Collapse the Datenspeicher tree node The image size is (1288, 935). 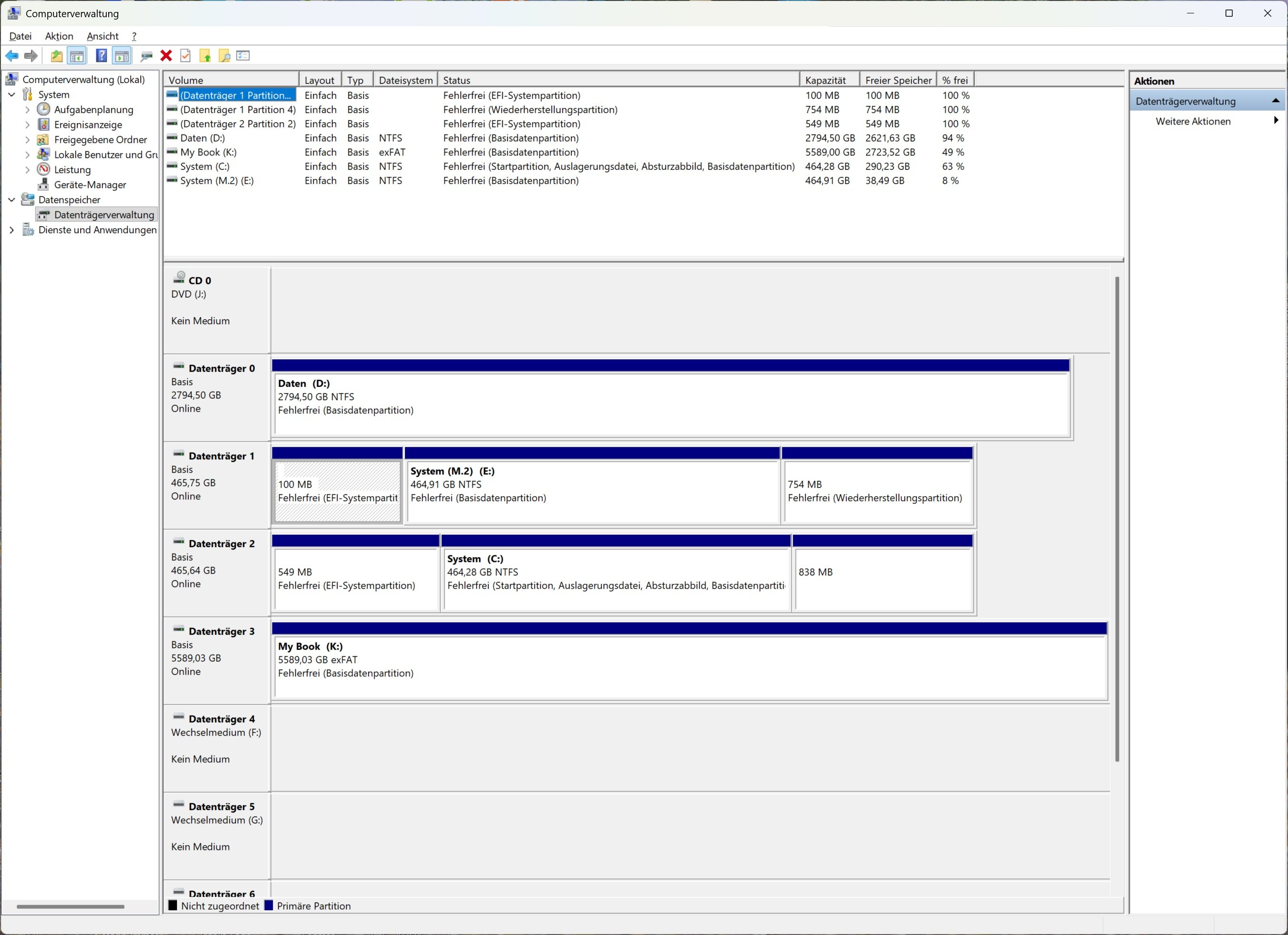[12, 200]
